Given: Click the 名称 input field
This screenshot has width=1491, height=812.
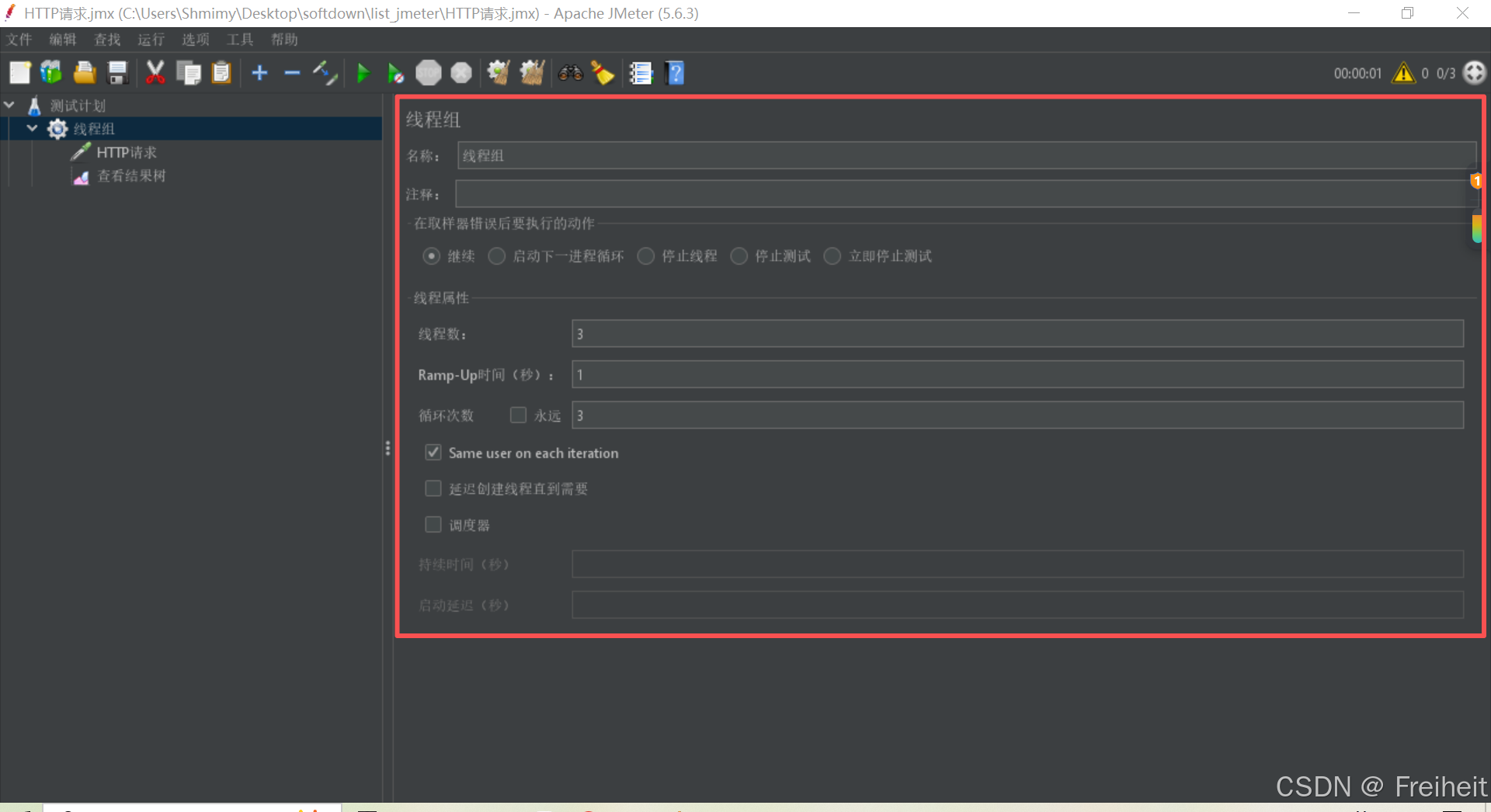Looking at the screenshot, I should (x=967, y=155).
